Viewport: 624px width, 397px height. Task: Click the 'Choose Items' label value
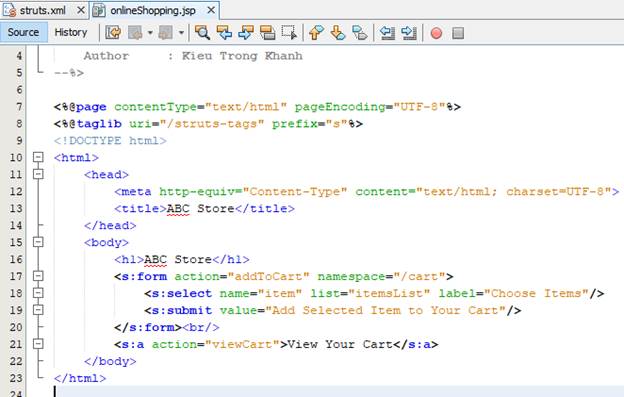coord(536,294)
